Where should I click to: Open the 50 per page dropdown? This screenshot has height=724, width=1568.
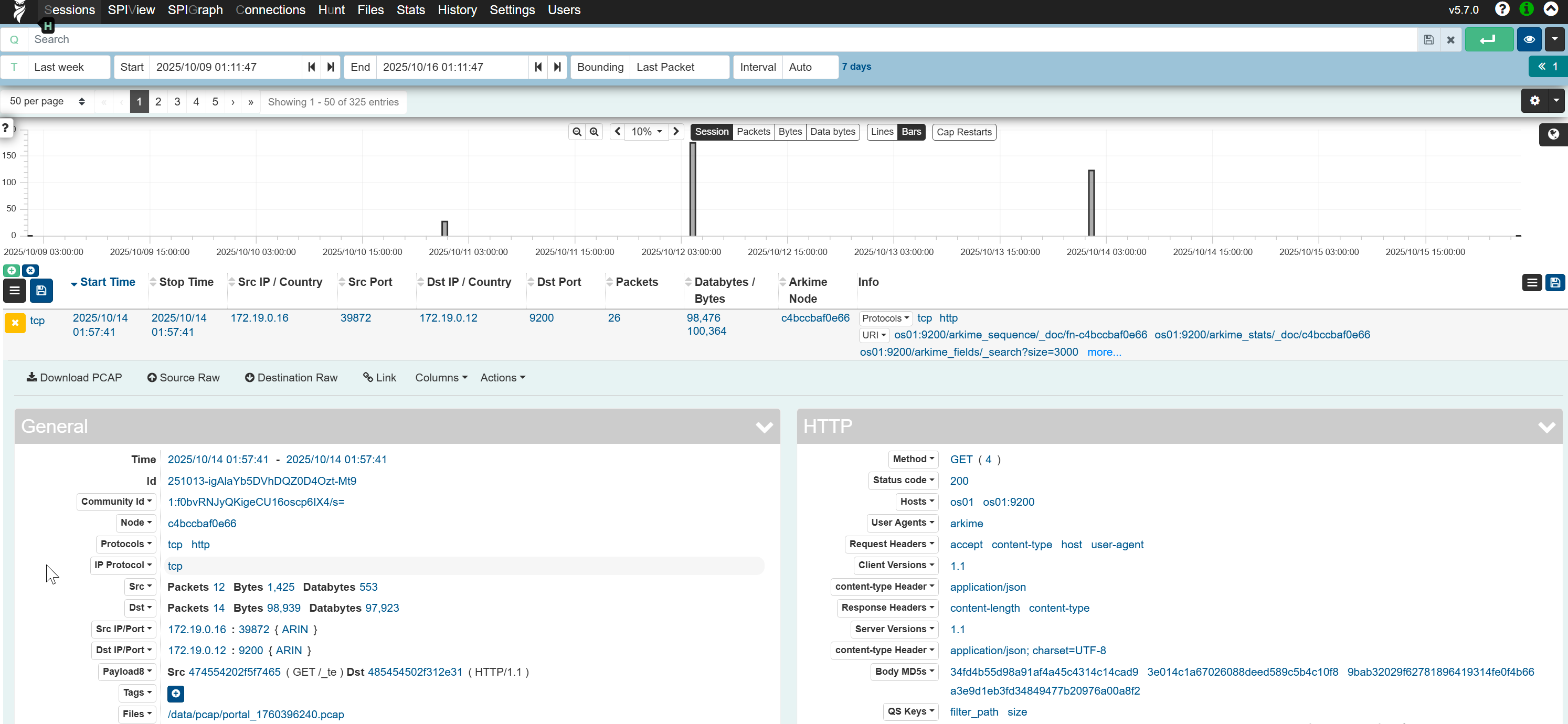pyautogui.click(x=46, y=101)
